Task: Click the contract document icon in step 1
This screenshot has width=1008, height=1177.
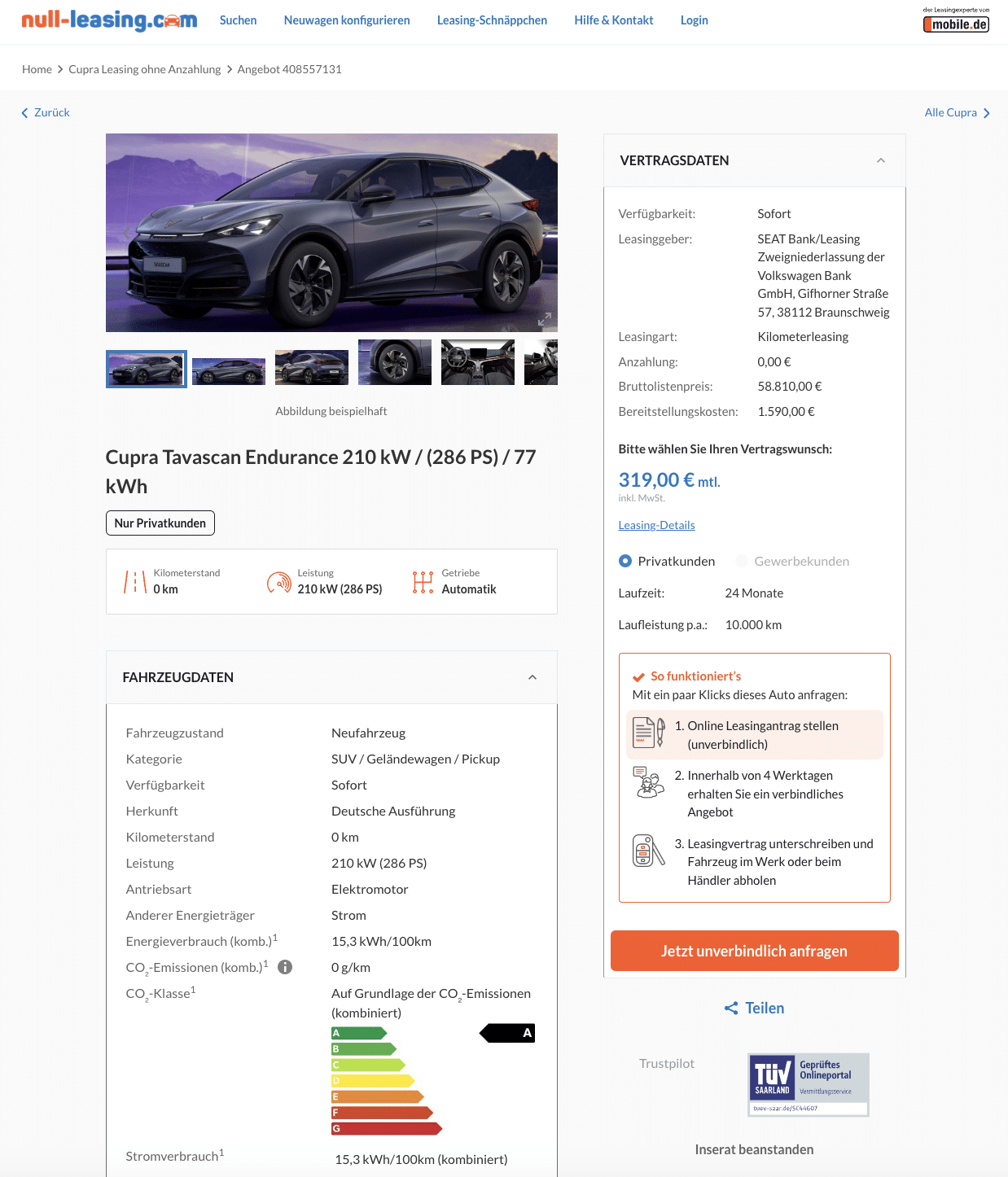Action: click(649, 733)
